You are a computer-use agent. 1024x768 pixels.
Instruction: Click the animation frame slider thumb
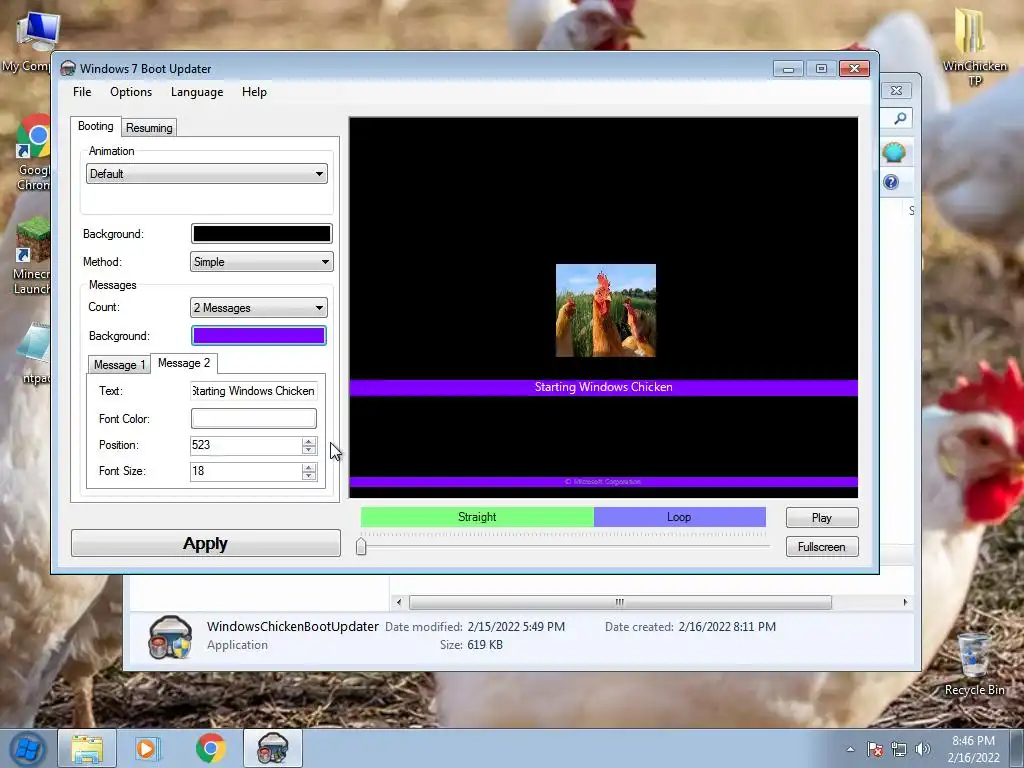pyautogui.click(x=361, y=547)
